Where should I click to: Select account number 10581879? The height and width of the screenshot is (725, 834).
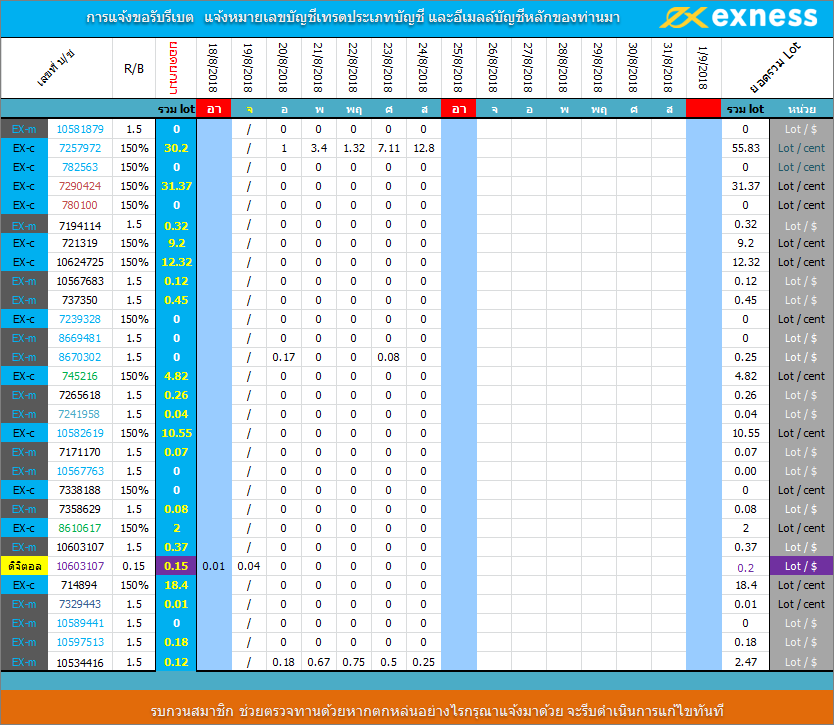80,129
